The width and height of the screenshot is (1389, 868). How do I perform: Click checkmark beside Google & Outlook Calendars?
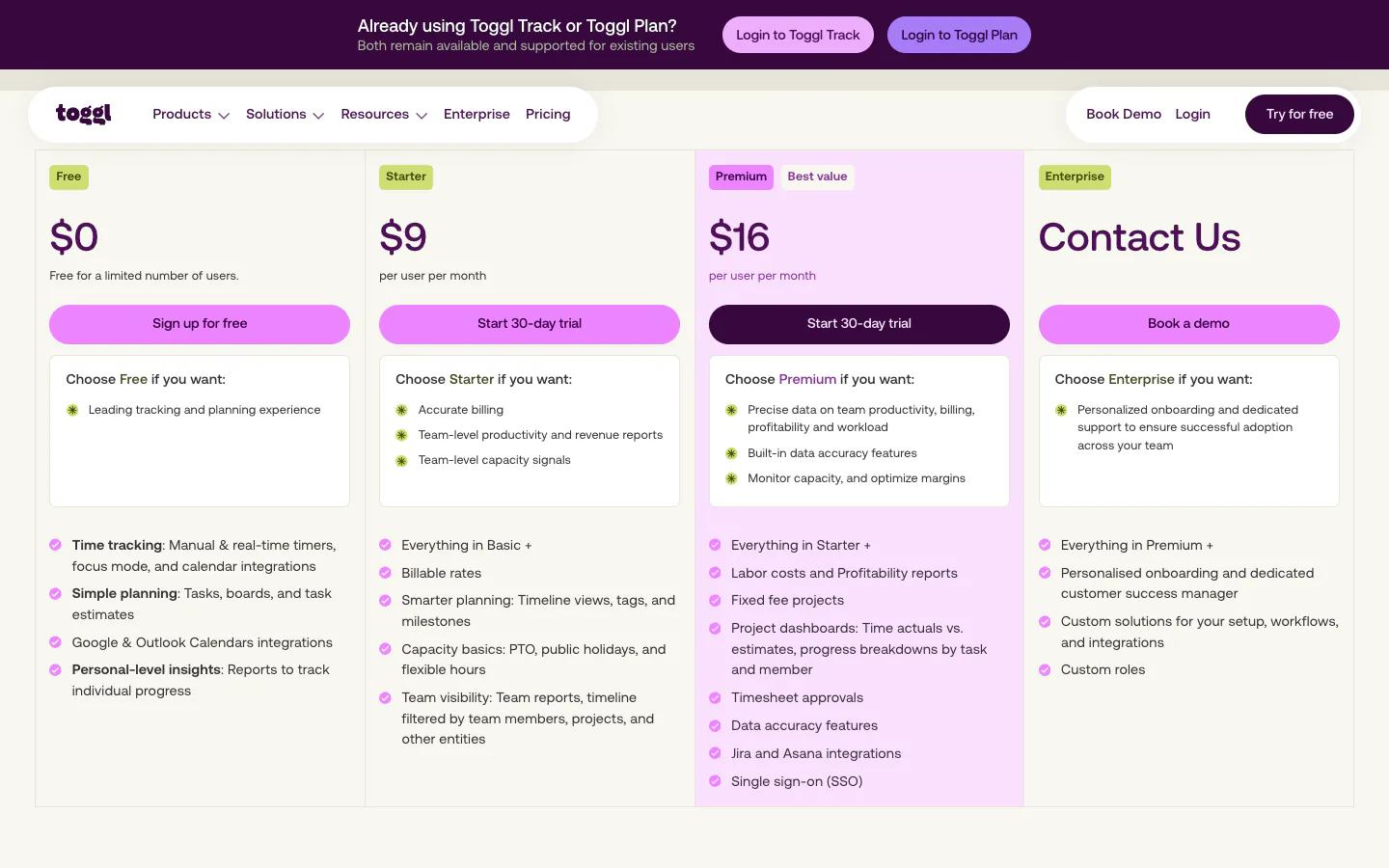point(55,642)
